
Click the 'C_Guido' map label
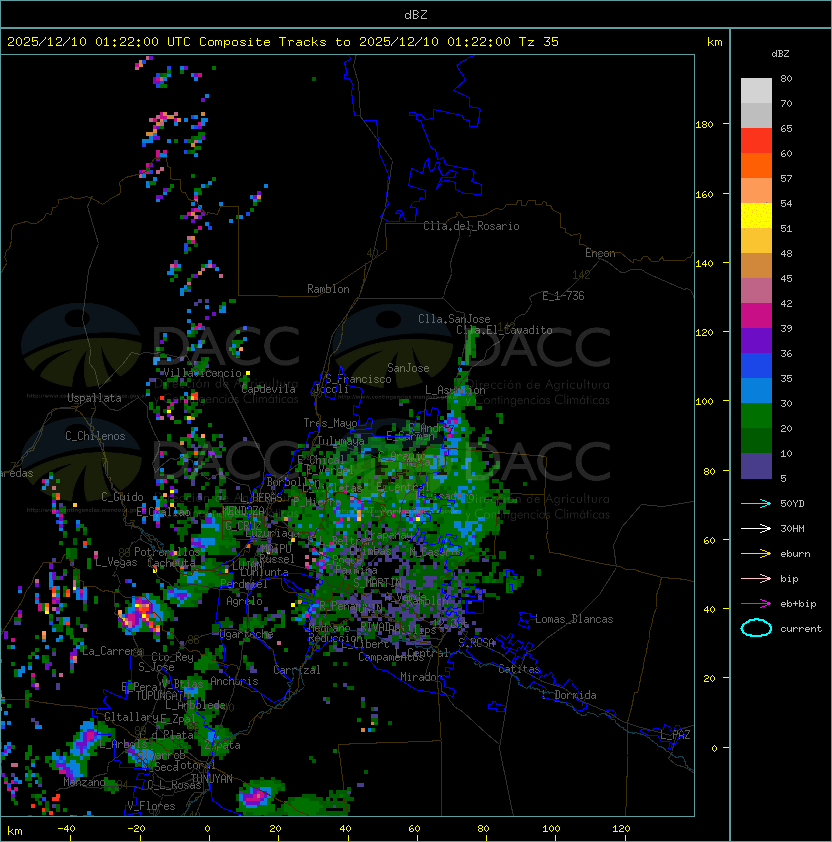click(122, 497)
